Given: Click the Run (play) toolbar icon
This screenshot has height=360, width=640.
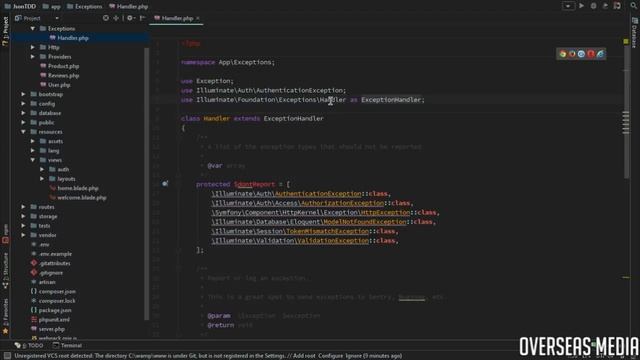Looking at the screenshot, I should 582,6.
